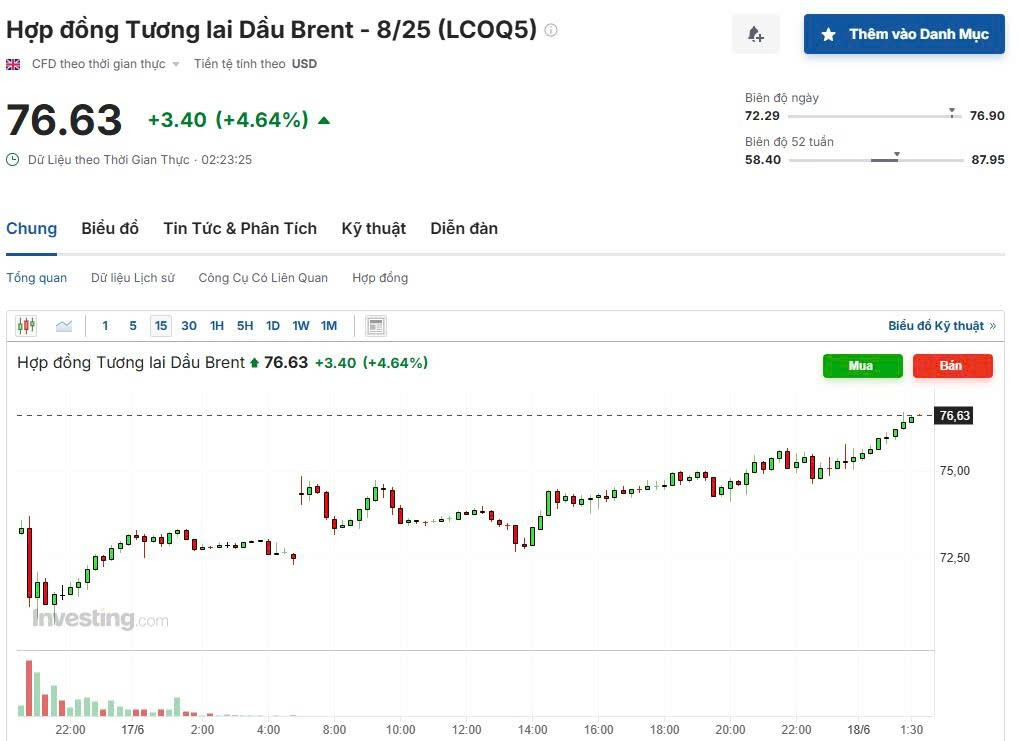Switch chart interval to 1H
This screenshot has width=1019, height=741.
pyautogui.click(x=217, y=325)
